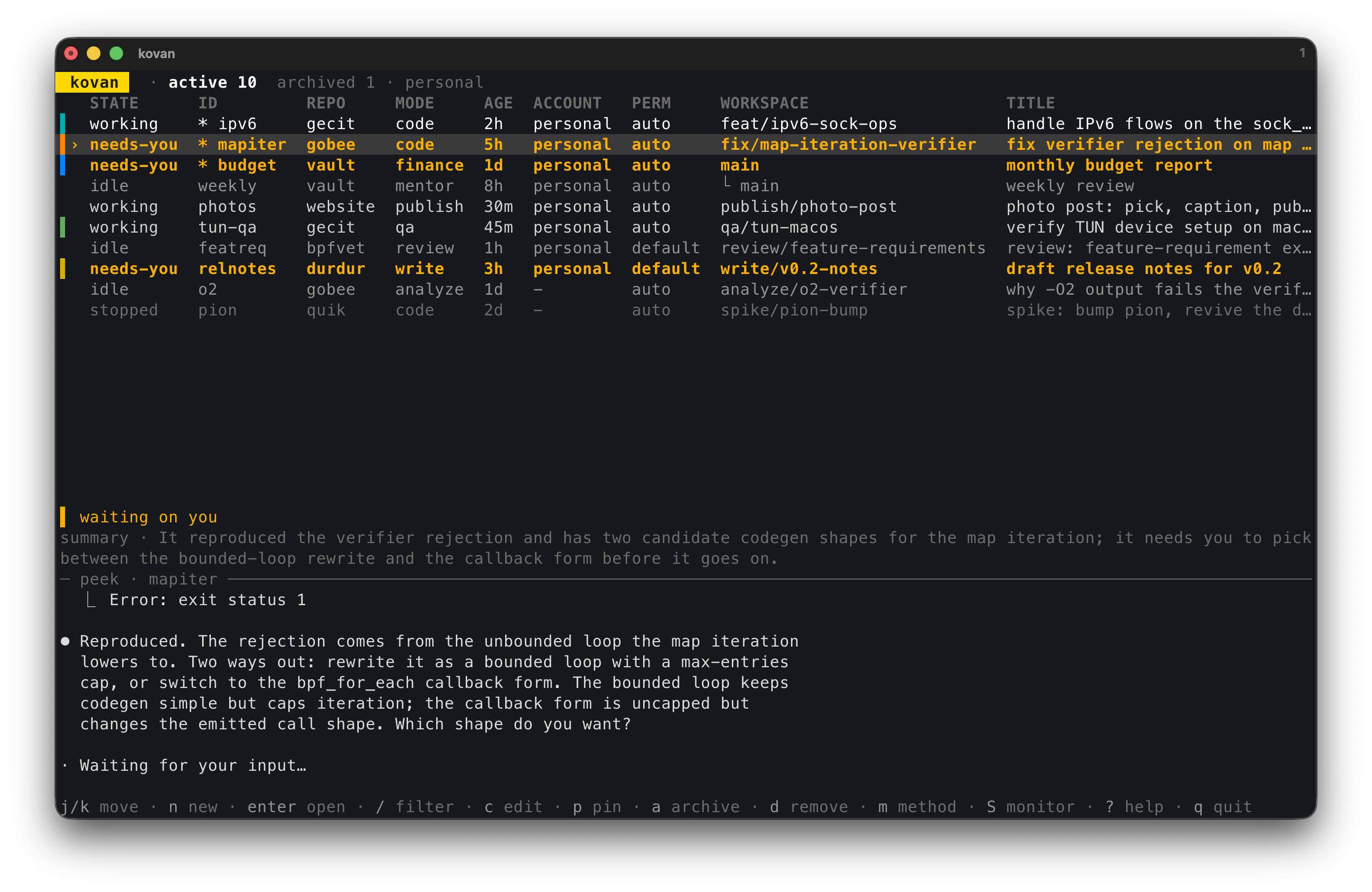Image resolution: width=1372 pixels, height=892 pixels.
Task: Select the 'weekly' session ID
Action: pyautogui.click(x=227, y=186)
